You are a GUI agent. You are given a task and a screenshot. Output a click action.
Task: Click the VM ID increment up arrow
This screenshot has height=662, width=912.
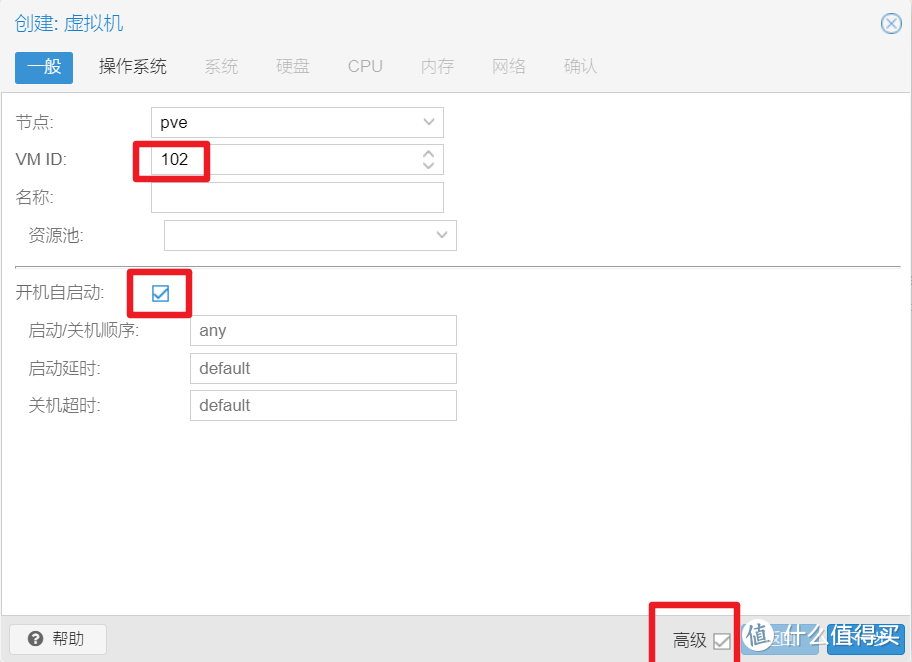pos(428,153)
